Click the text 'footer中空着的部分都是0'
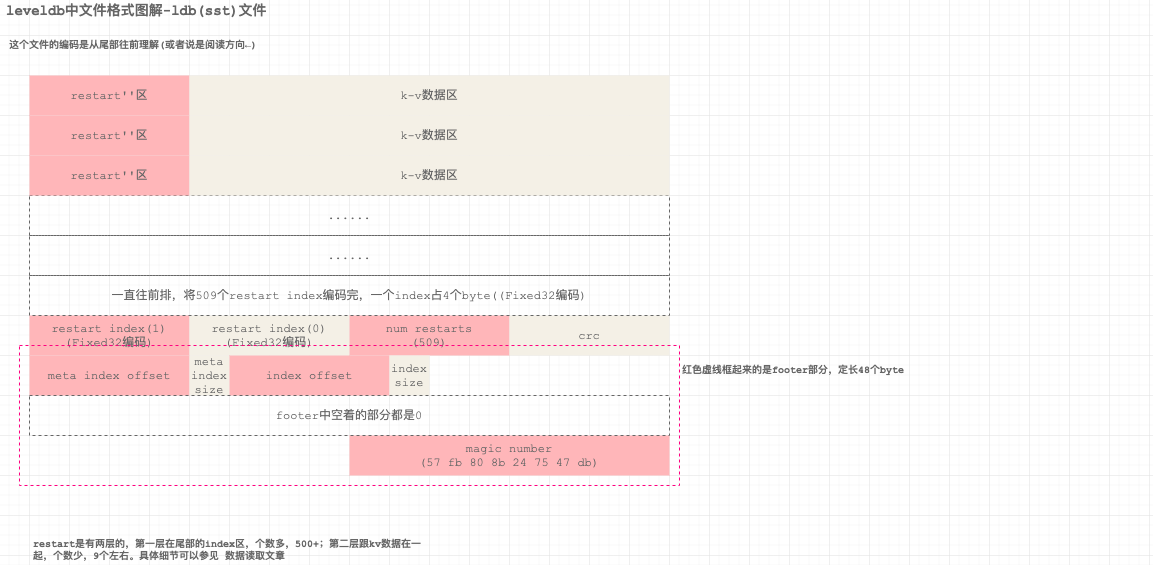This screenshot has height=565, width=1153. click(349, 416)
